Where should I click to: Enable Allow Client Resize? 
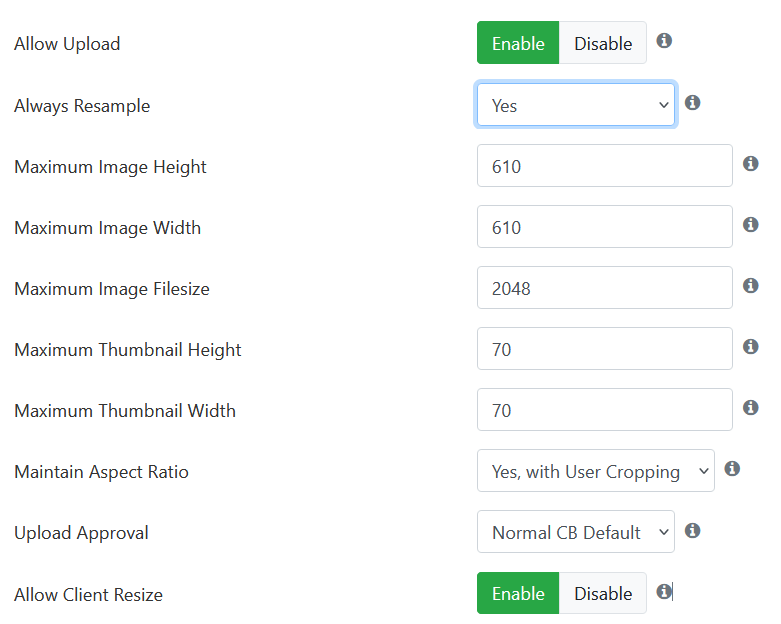518,593
